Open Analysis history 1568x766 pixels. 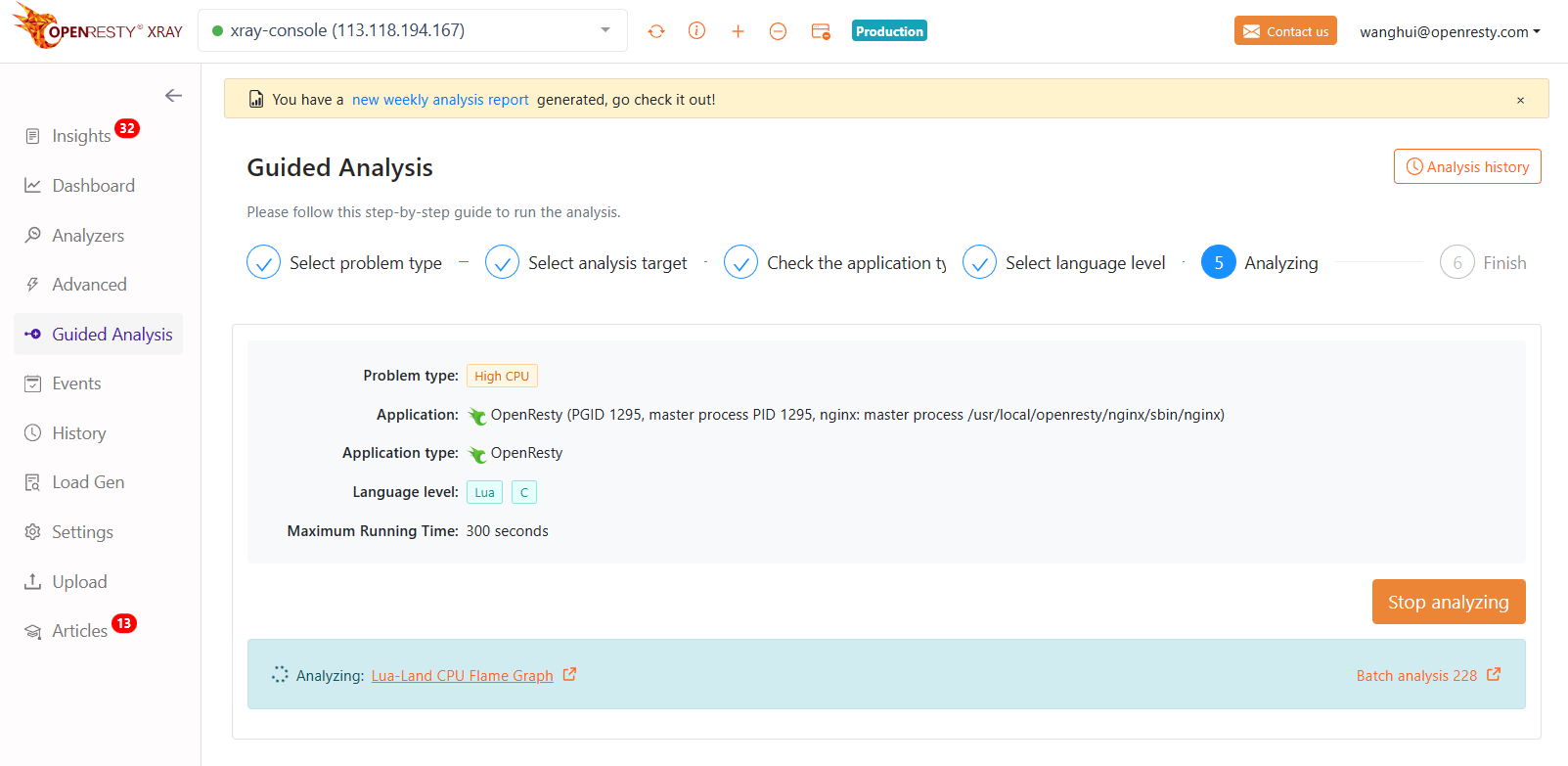(x=1467, y=166)
